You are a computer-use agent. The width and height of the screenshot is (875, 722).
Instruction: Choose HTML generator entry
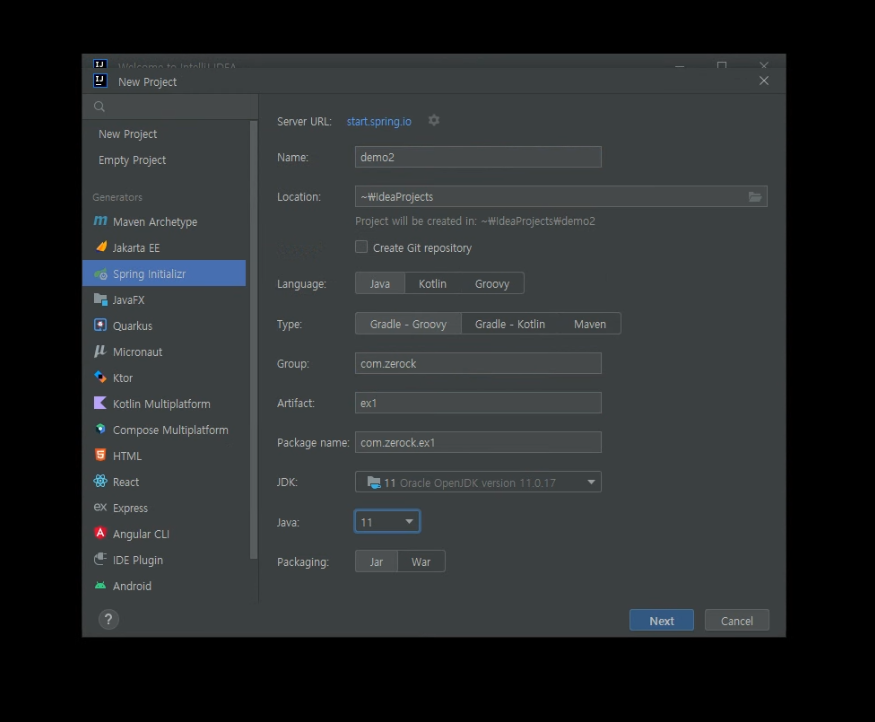click(x=164, y=455)
